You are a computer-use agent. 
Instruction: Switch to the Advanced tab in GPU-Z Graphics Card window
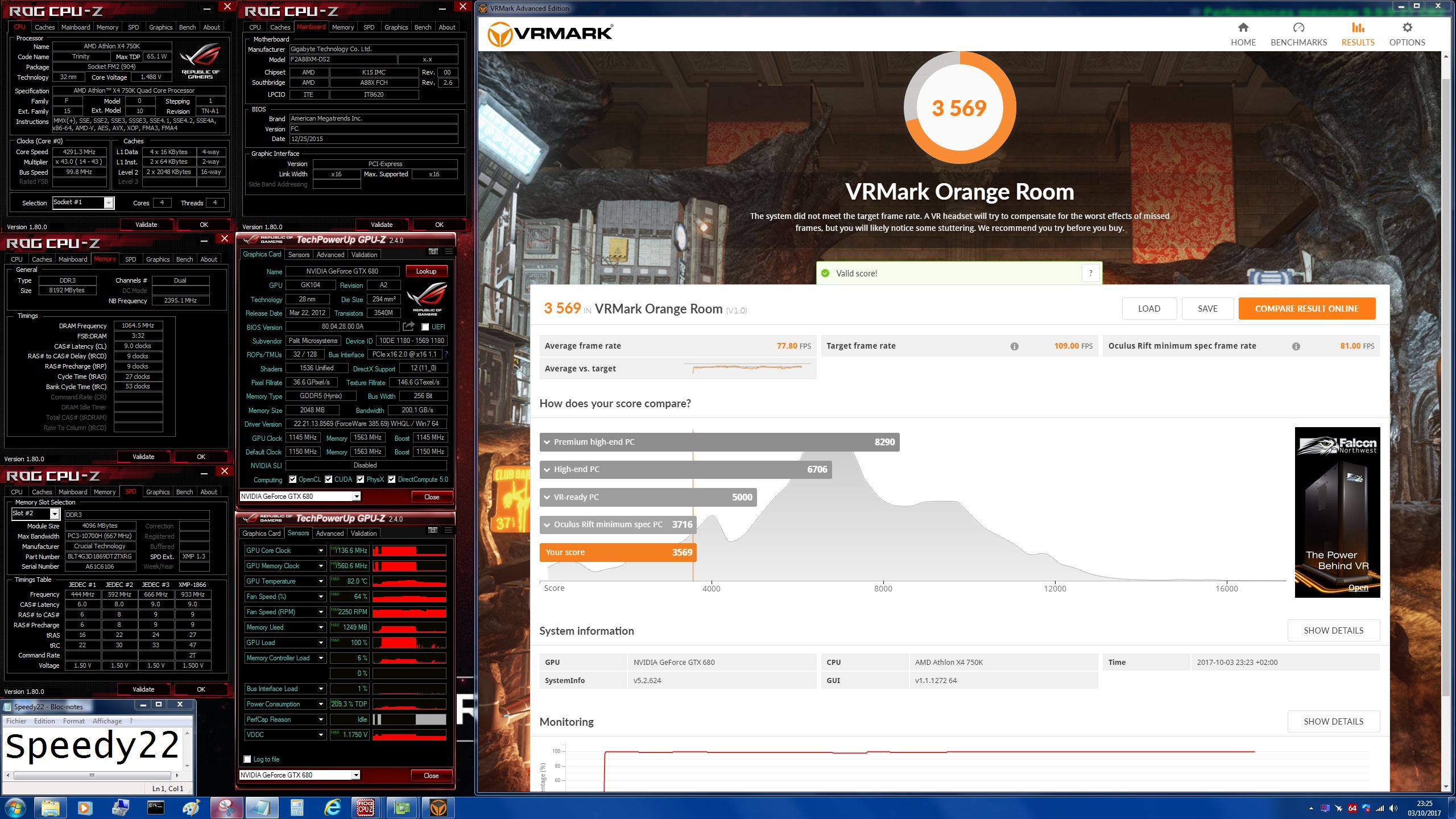[x=330, y=255]
